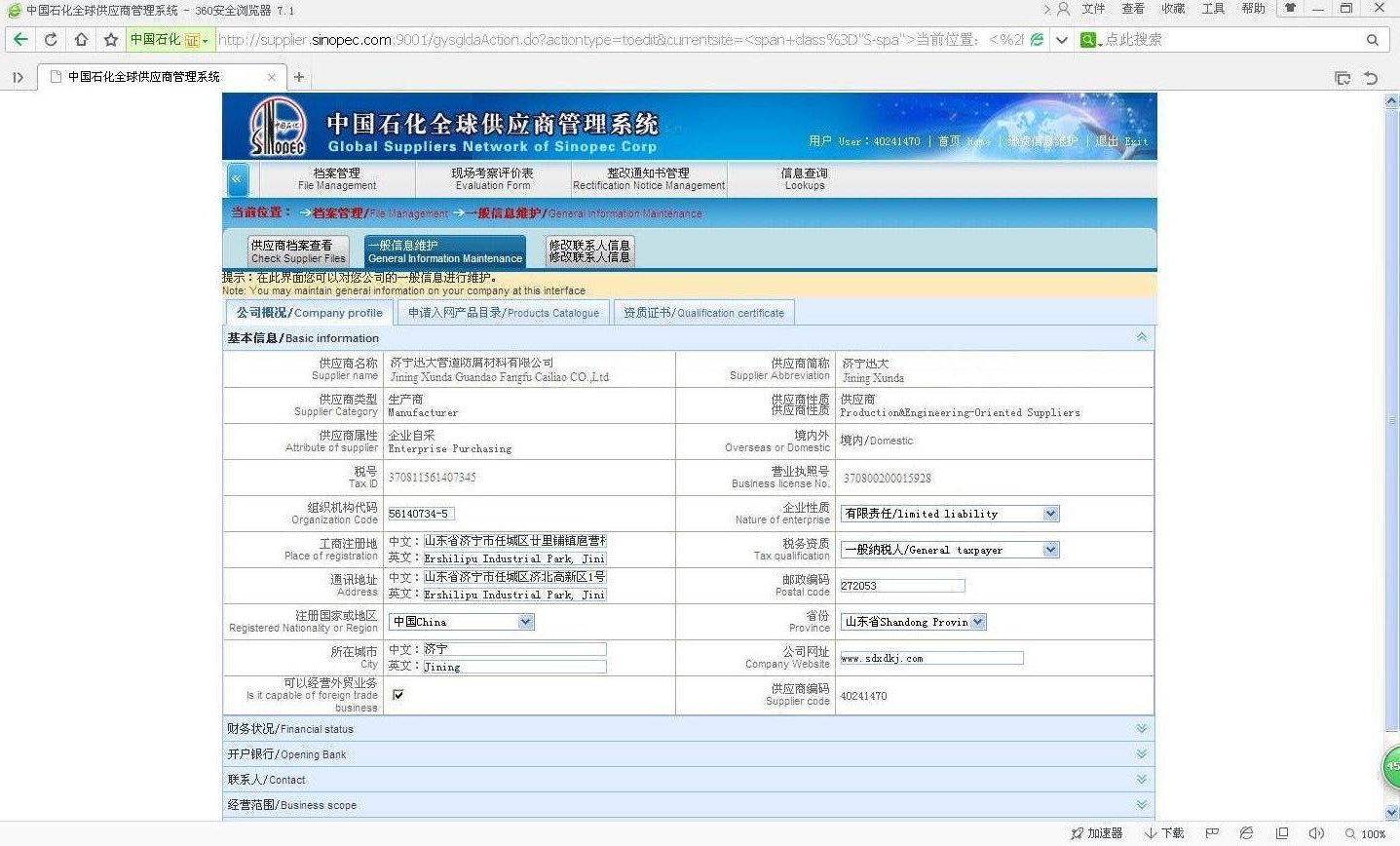Open the Province 山东省 dropdown
1400x846 pixels.
914,622
